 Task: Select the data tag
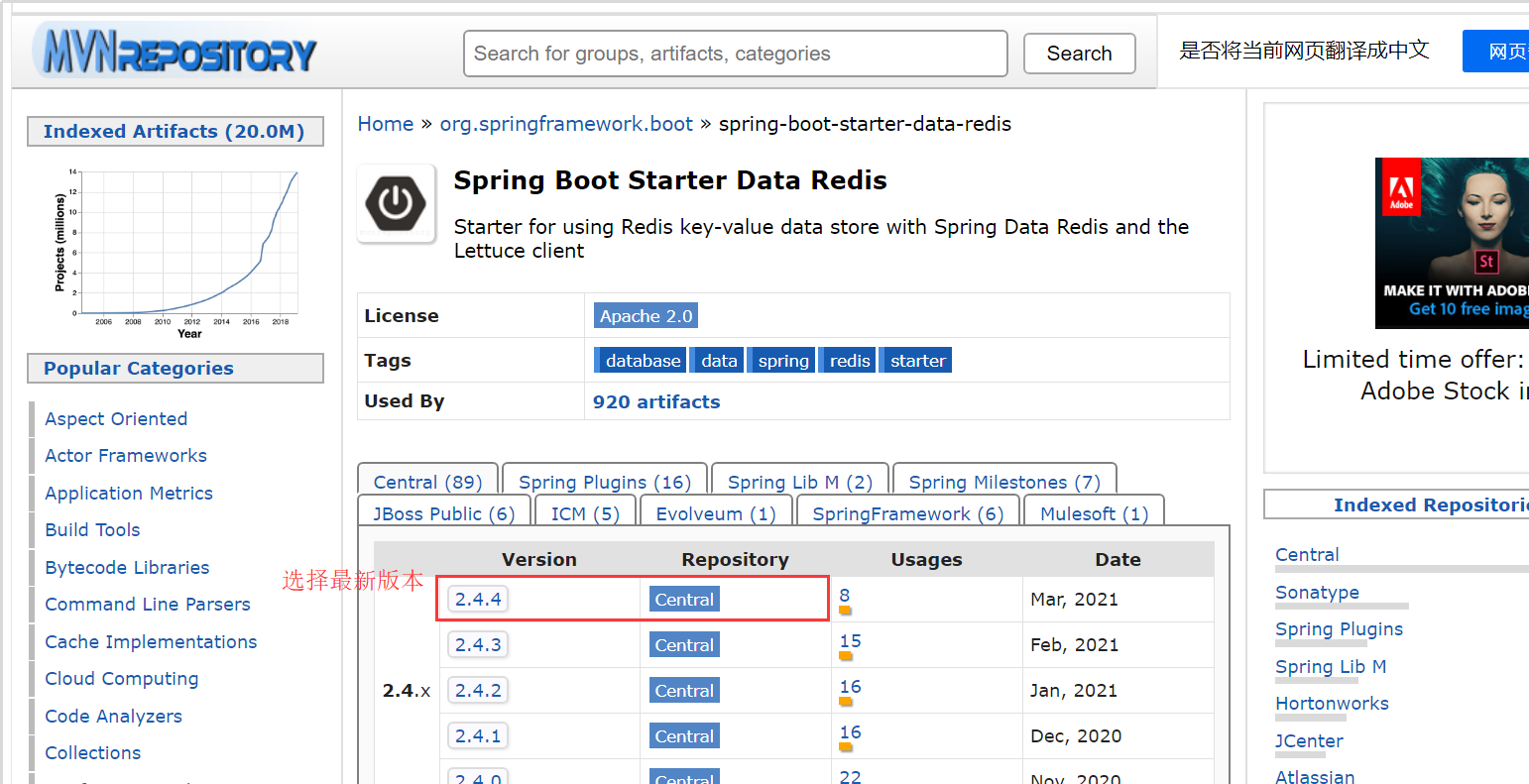point(716,361)
